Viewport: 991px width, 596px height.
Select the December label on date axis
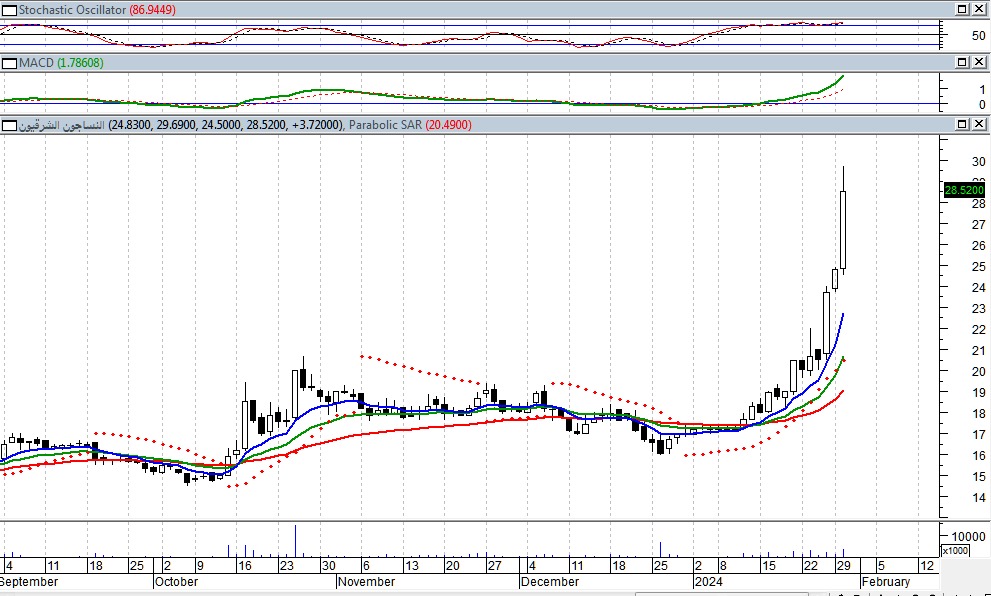coord(549,582)
